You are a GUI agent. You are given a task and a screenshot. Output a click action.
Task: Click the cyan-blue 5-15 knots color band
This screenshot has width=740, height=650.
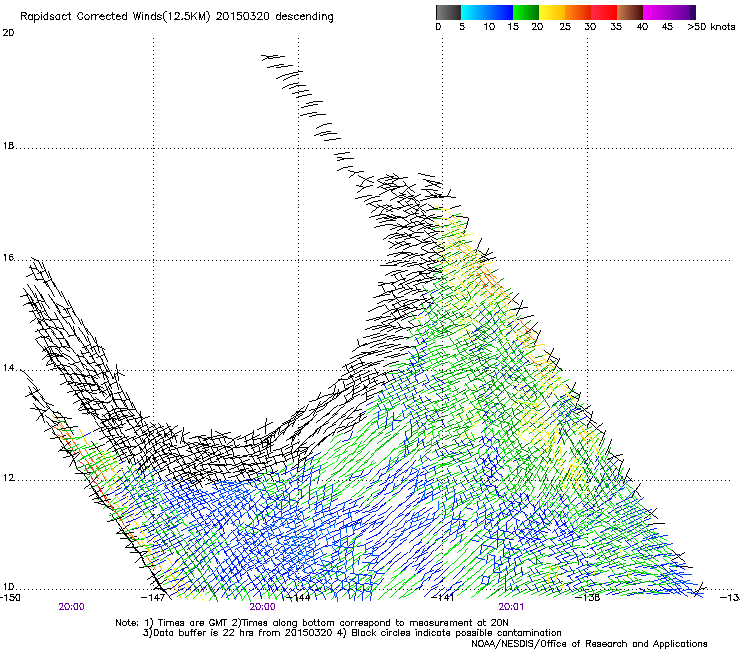[x=487, y=12]
